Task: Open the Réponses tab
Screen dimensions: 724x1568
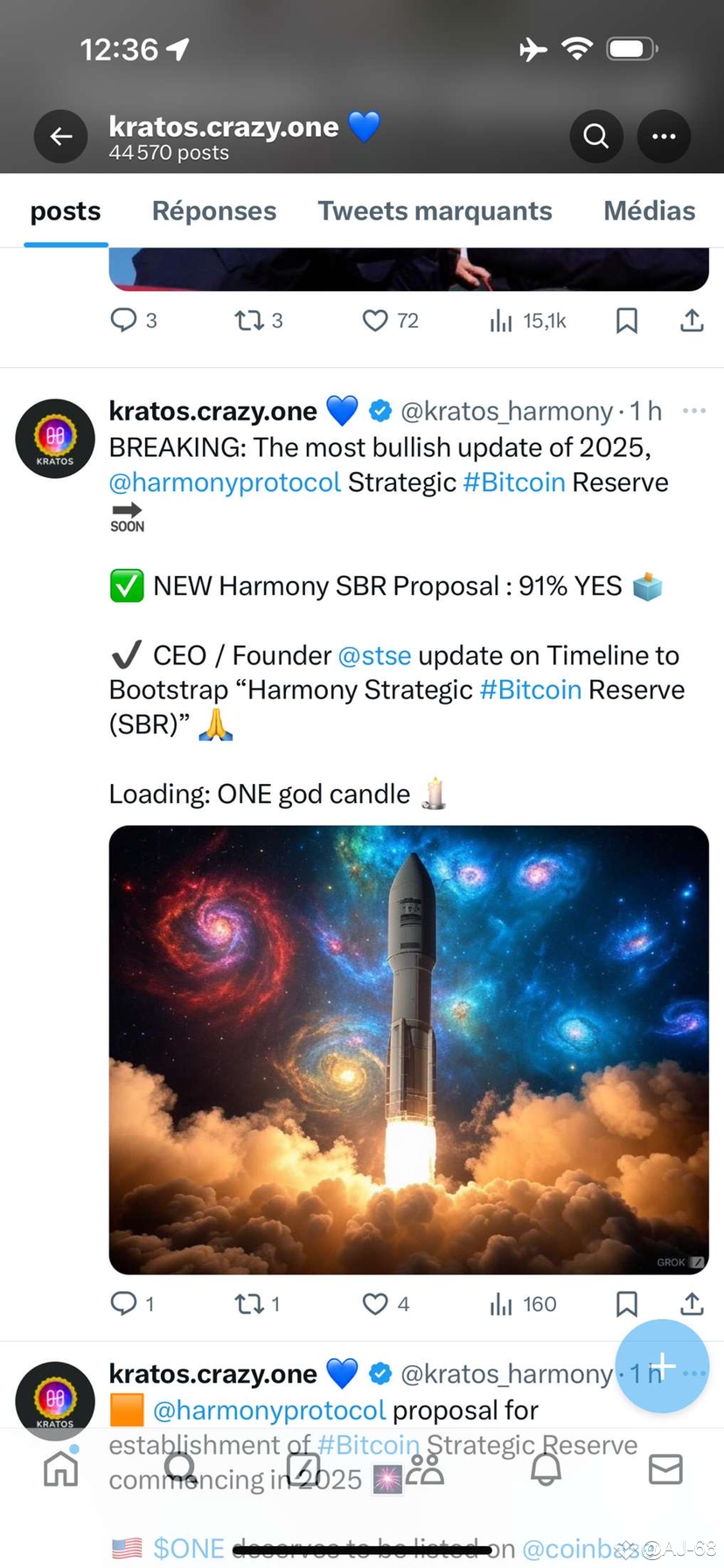Action: [213, 211]
